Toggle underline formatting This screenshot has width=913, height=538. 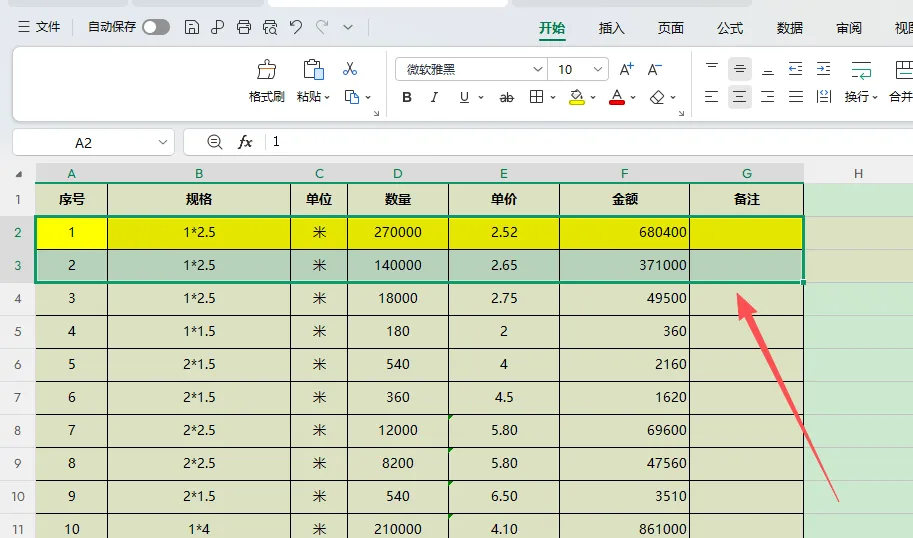(464, 97)
